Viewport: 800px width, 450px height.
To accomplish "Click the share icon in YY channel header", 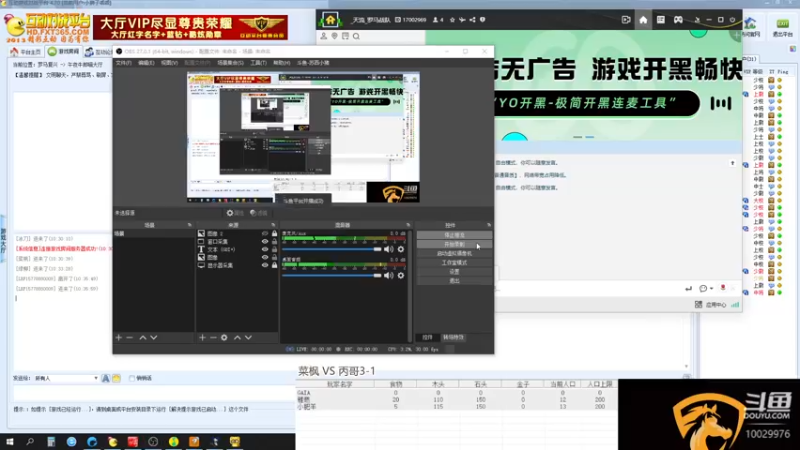I will pyautogui.click(x=472, y=20).
